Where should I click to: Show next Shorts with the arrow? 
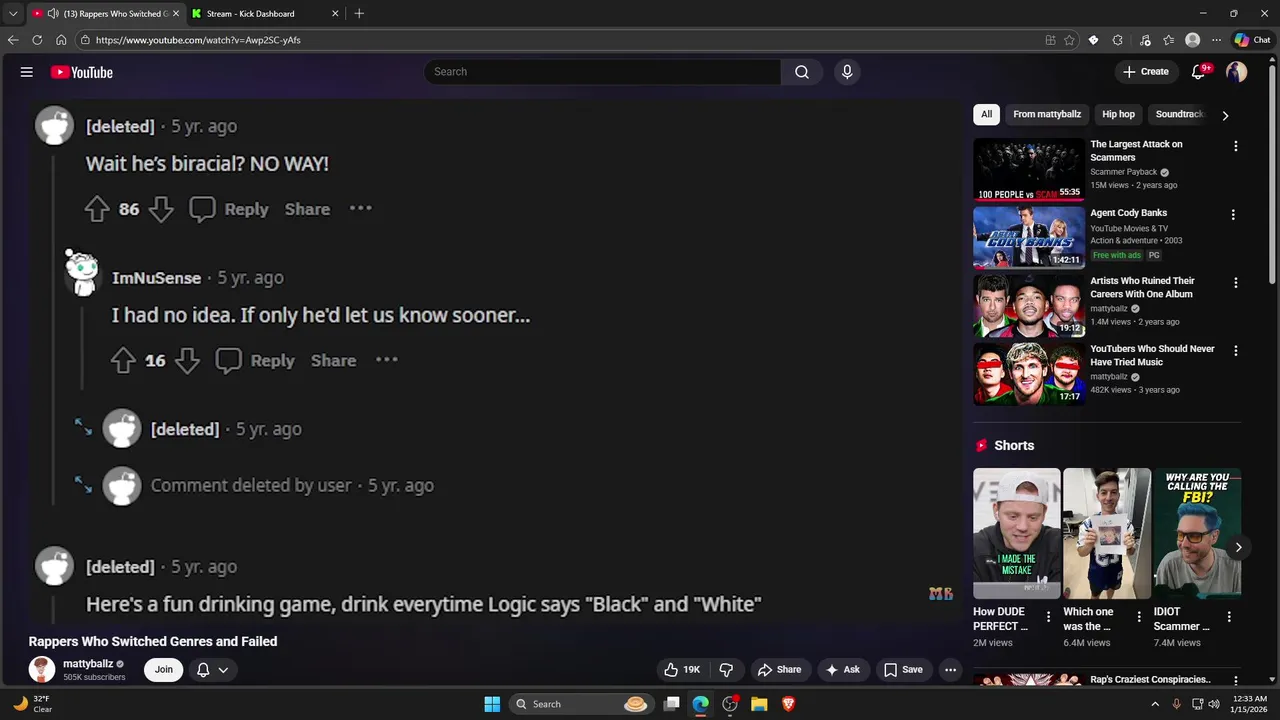(x=1238, y=547)
